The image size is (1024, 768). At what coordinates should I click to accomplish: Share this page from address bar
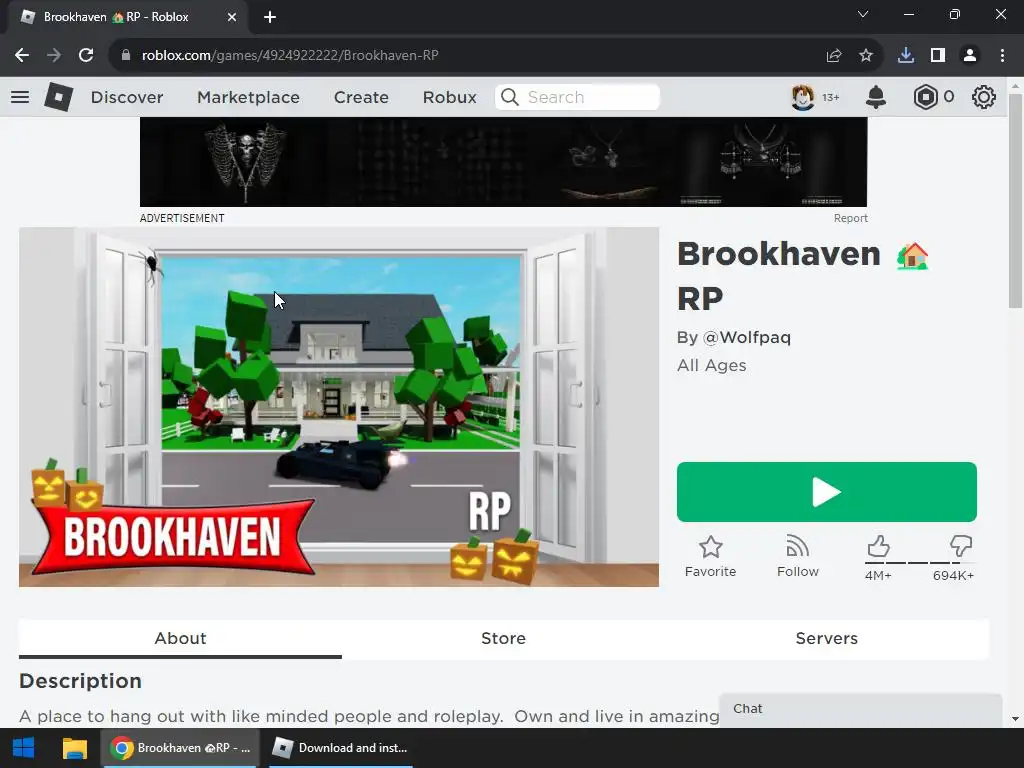(834, 56)
